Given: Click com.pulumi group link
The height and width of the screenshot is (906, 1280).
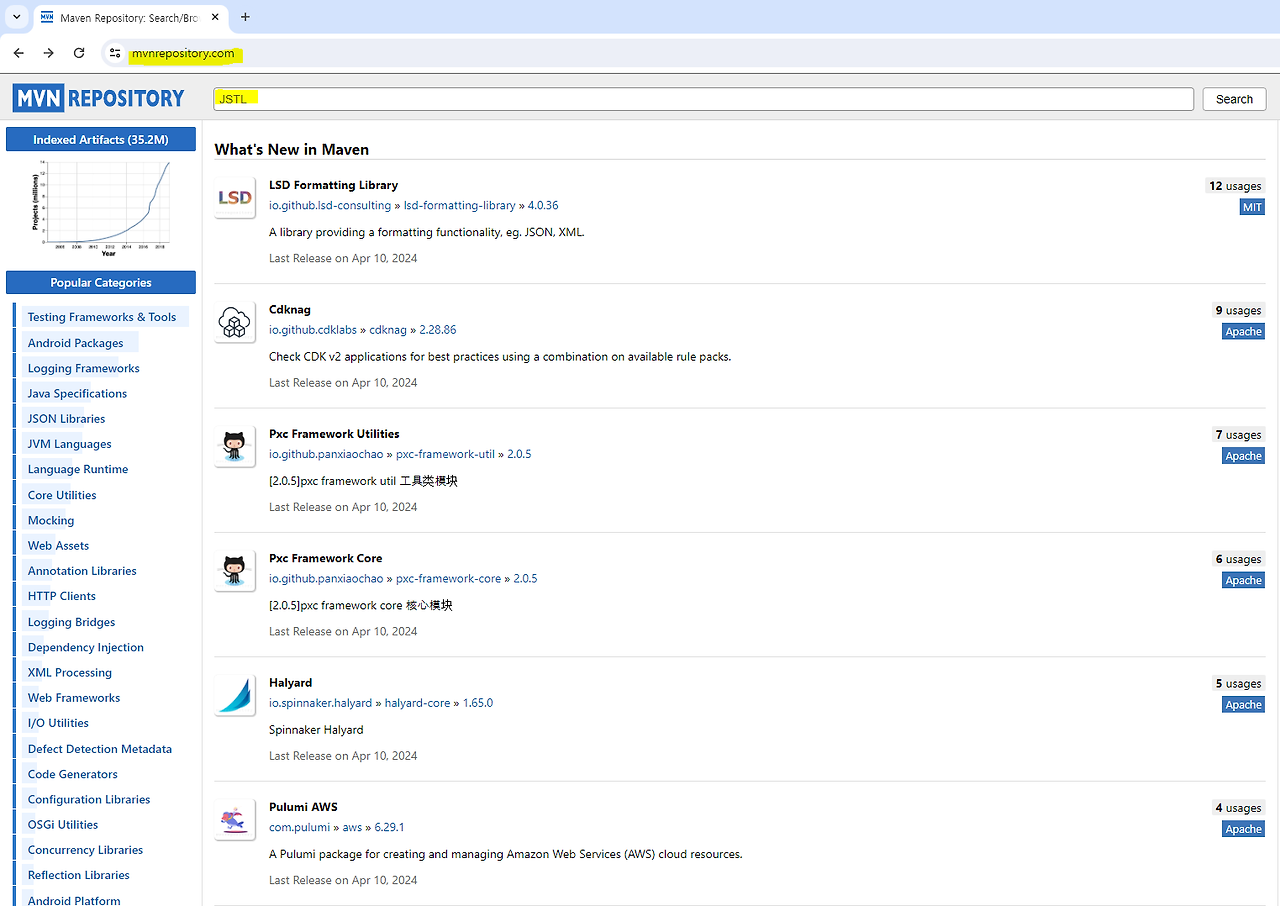Looking at the screenshot, I should [x=301, y=827].
